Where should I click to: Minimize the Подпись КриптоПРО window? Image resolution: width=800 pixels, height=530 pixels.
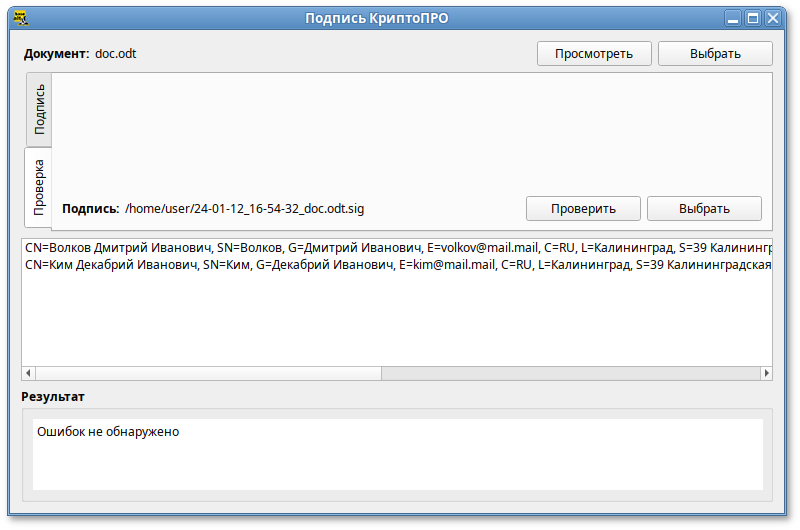tap(734, 17)
